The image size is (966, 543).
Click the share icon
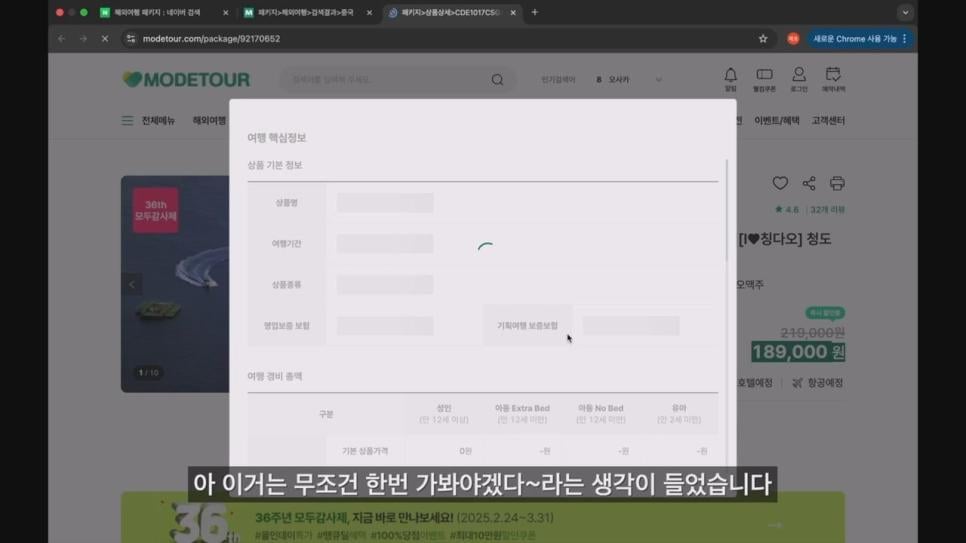click(x=809, y=183)
